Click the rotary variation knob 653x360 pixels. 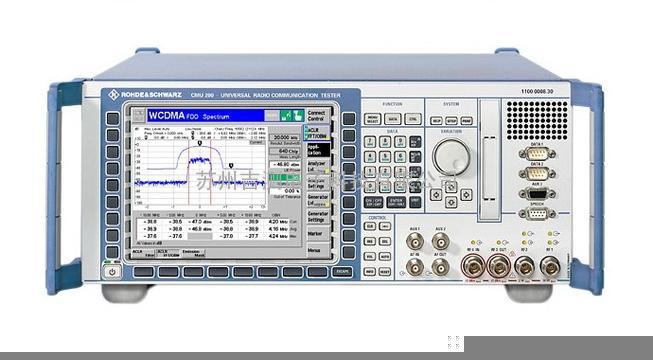click(x=451, y=157)
